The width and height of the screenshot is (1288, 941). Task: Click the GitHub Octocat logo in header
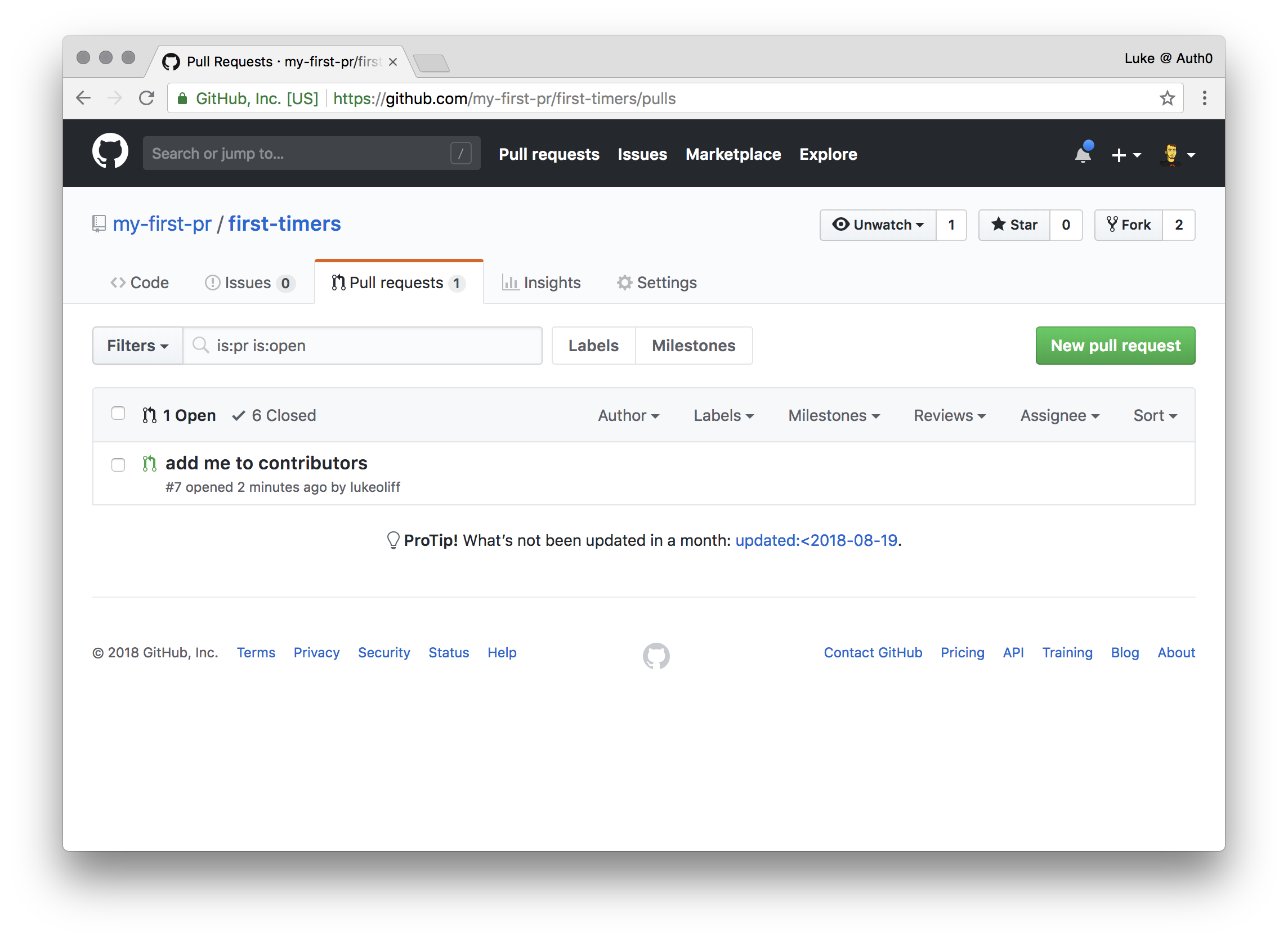(x=110, y=151)
